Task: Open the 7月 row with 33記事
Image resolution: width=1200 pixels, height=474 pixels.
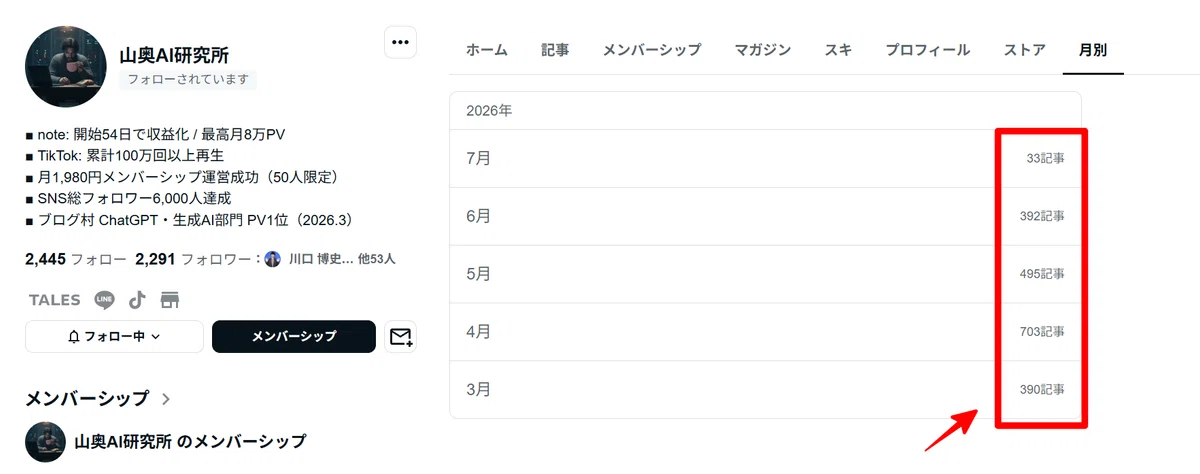Action: point(765,158)
